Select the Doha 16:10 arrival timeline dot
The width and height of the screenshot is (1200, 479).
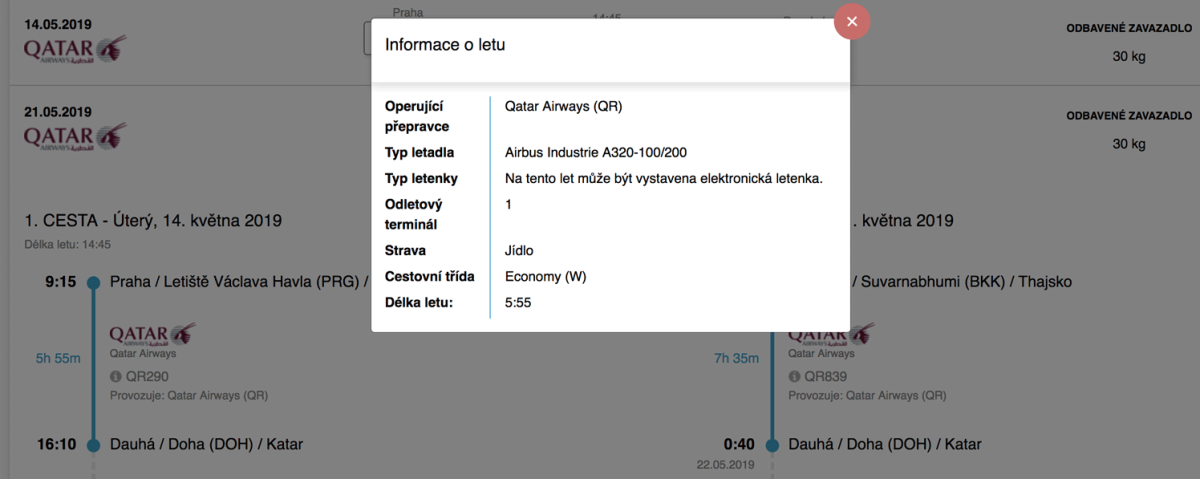[x=93, y=445]
